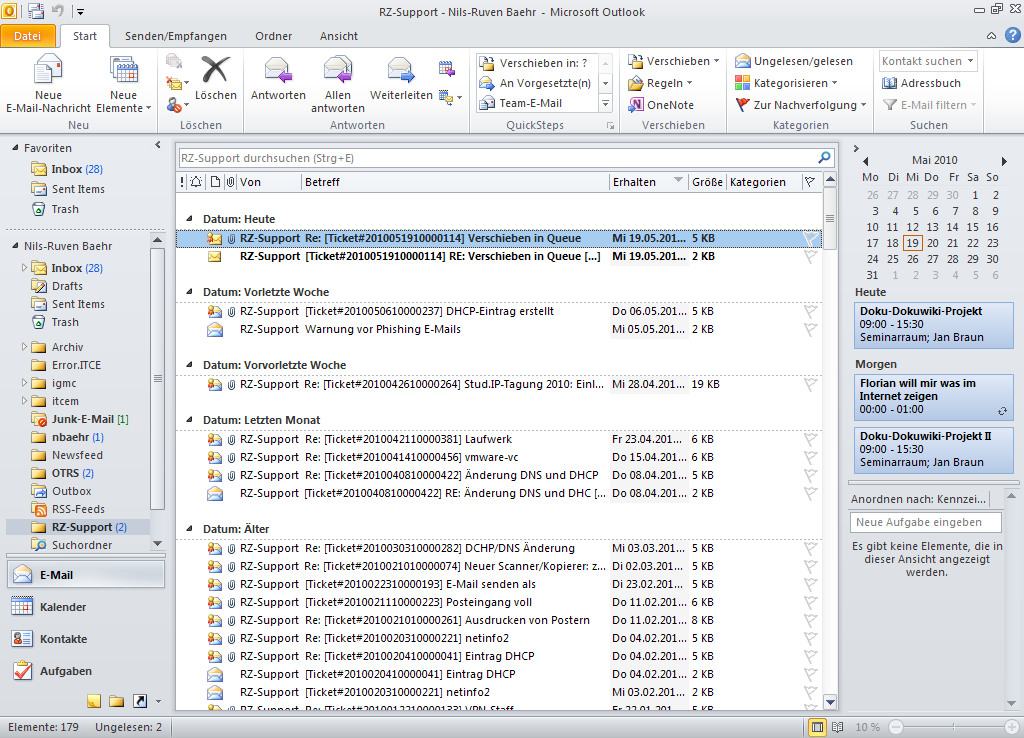Switch to the Senden/Empfangen tab
Viewport: 1024px width, 738px height.
point(175,36)
